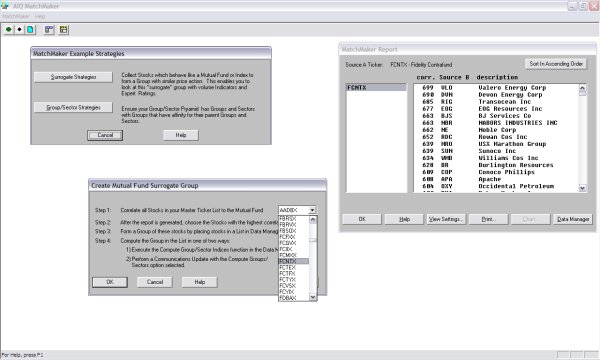This screenshot has height=360, width=600.
Task: Click OK in the MatchMaker Report window
Action: click(x=362, y=219)
